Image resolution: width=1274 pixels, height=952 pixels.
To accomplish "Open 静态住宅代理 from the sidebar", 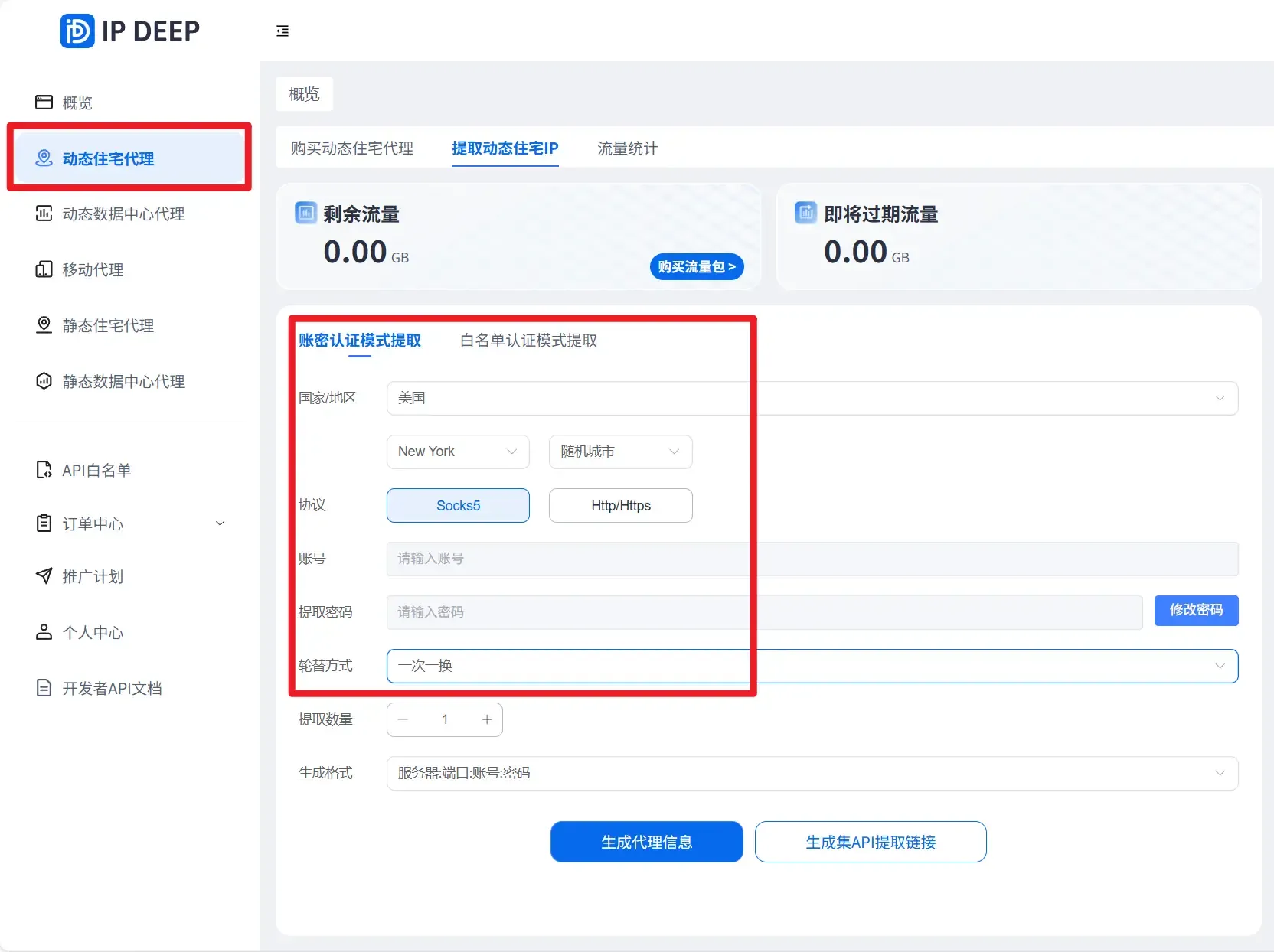I will (x=108, y=325).
